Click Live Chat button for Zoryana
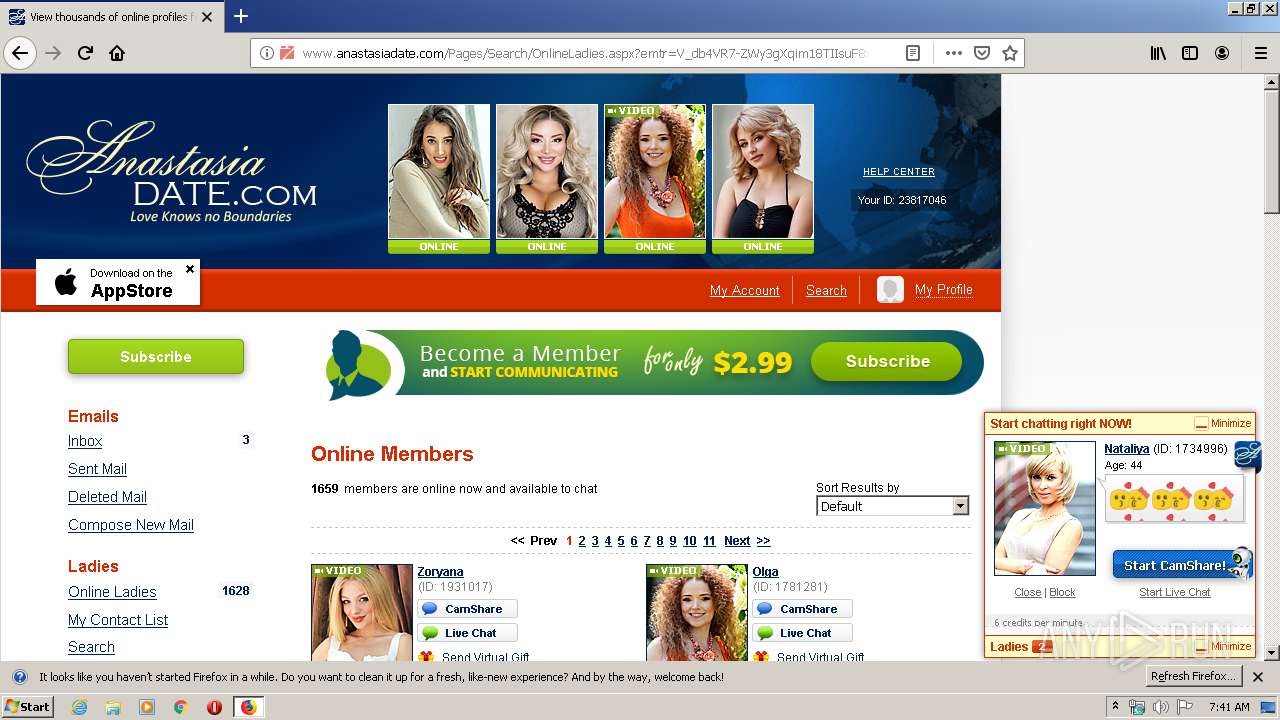This screenshot has width=1280, height=720. 467,633
